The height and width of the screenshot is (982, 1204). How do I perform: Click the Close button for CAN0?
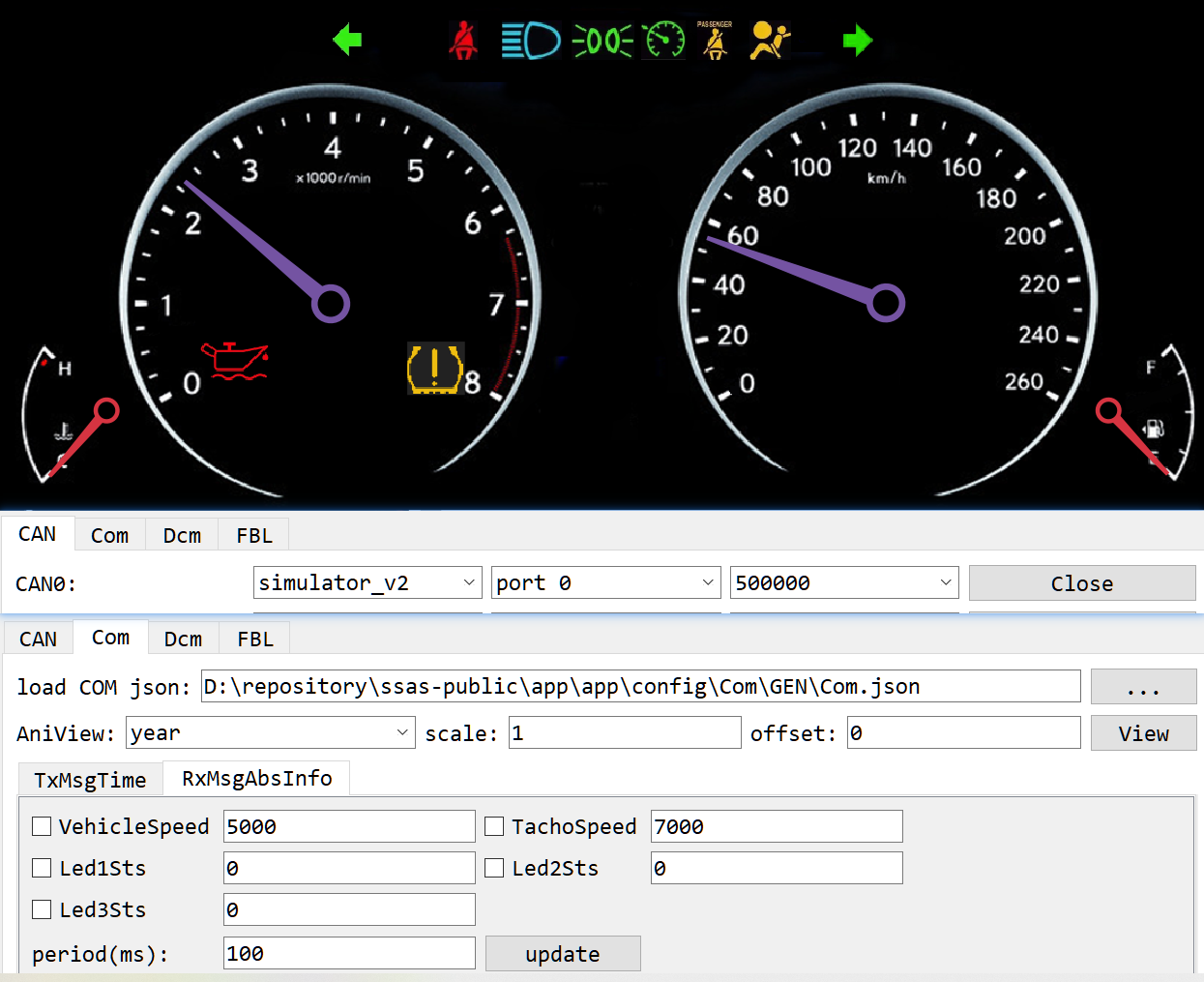click(1082, 583)
